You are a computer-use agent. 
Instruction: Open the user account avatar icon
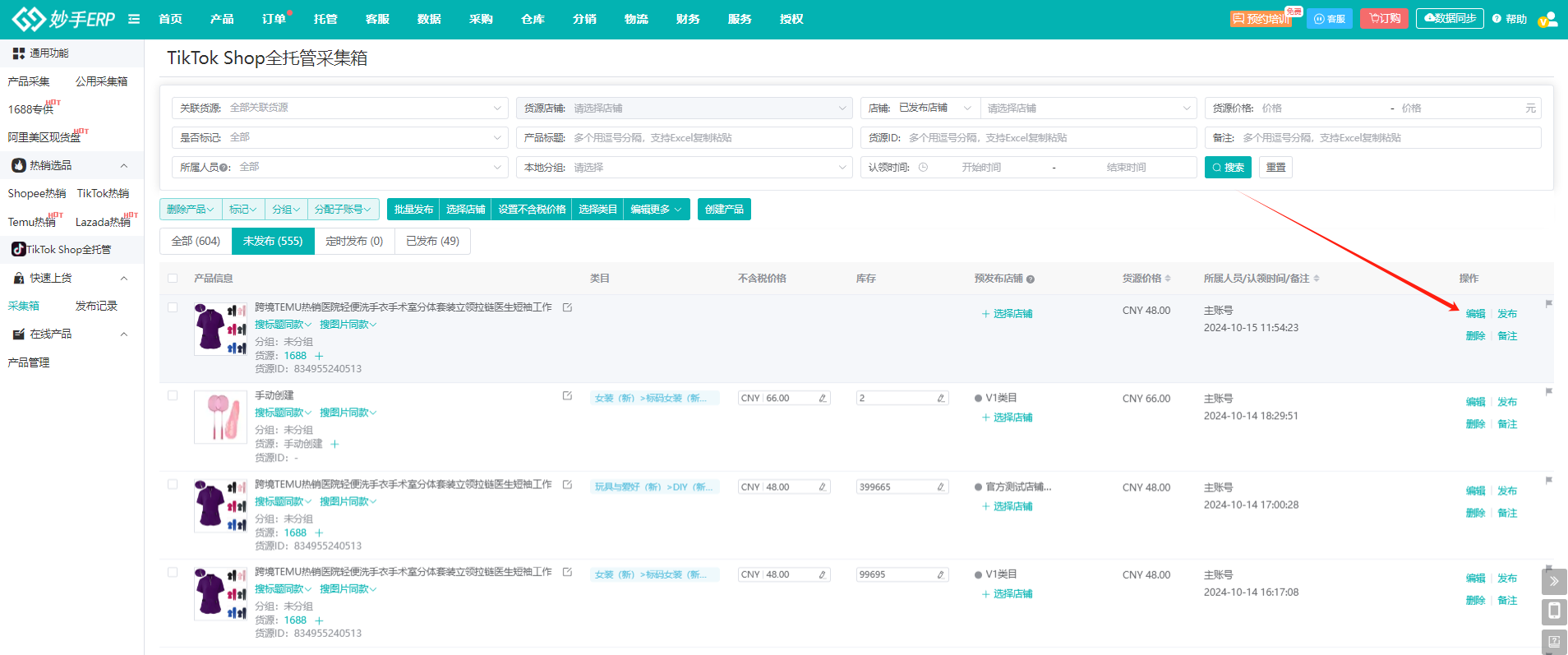click(x=1547, y=19)
